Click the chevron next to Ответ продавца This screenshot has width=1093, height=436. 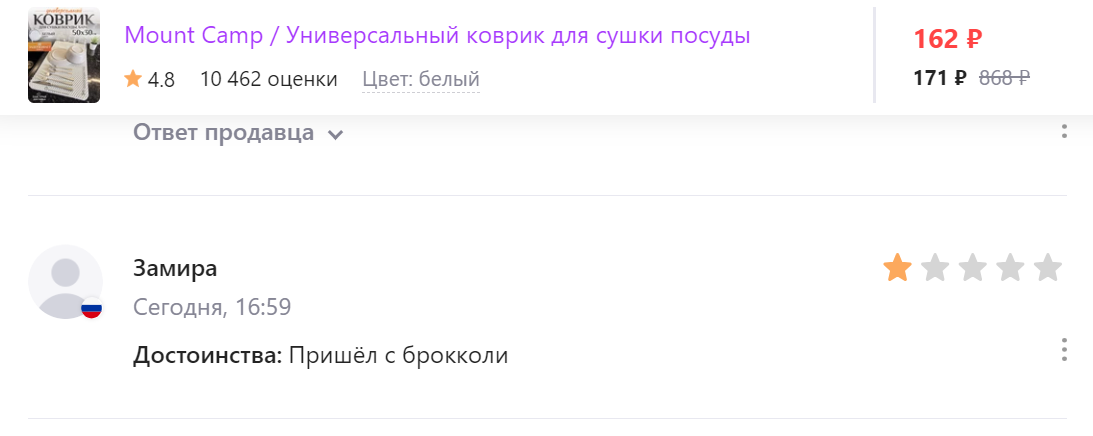336,134
